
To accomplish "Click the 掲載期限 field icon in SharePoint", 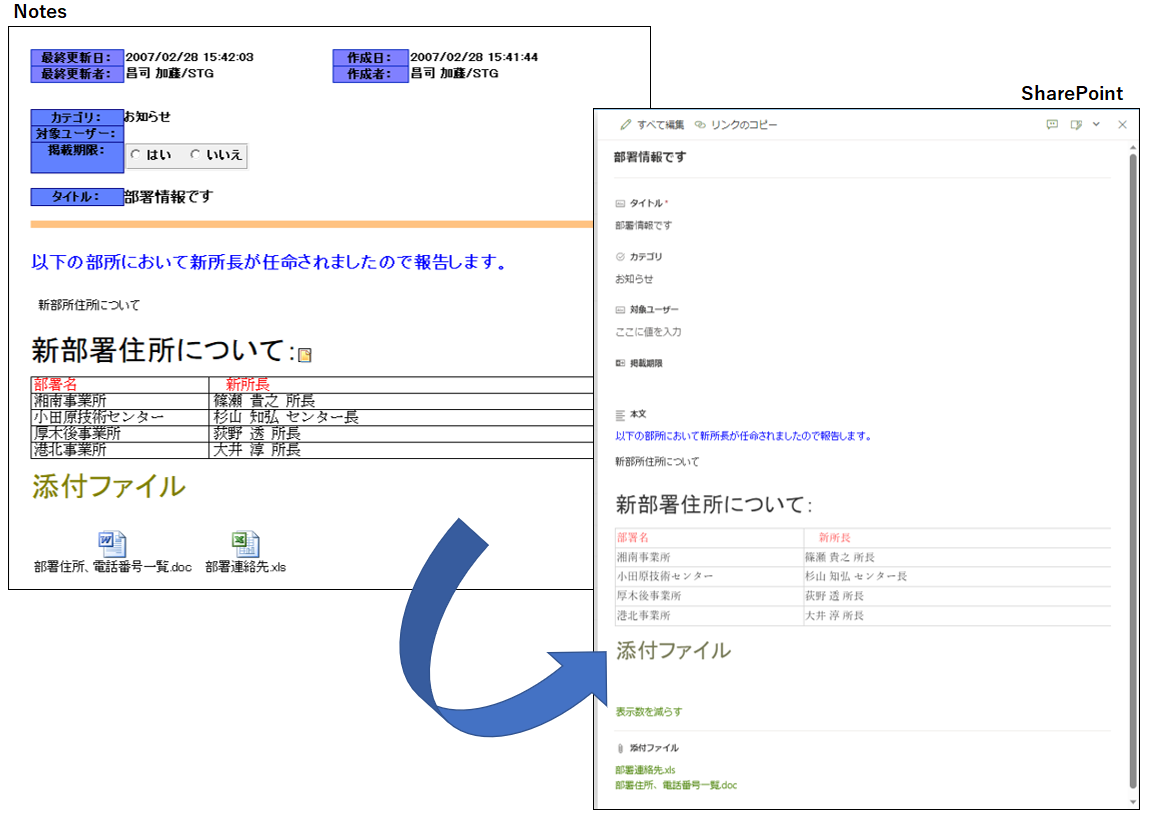I will coord(620,363).
